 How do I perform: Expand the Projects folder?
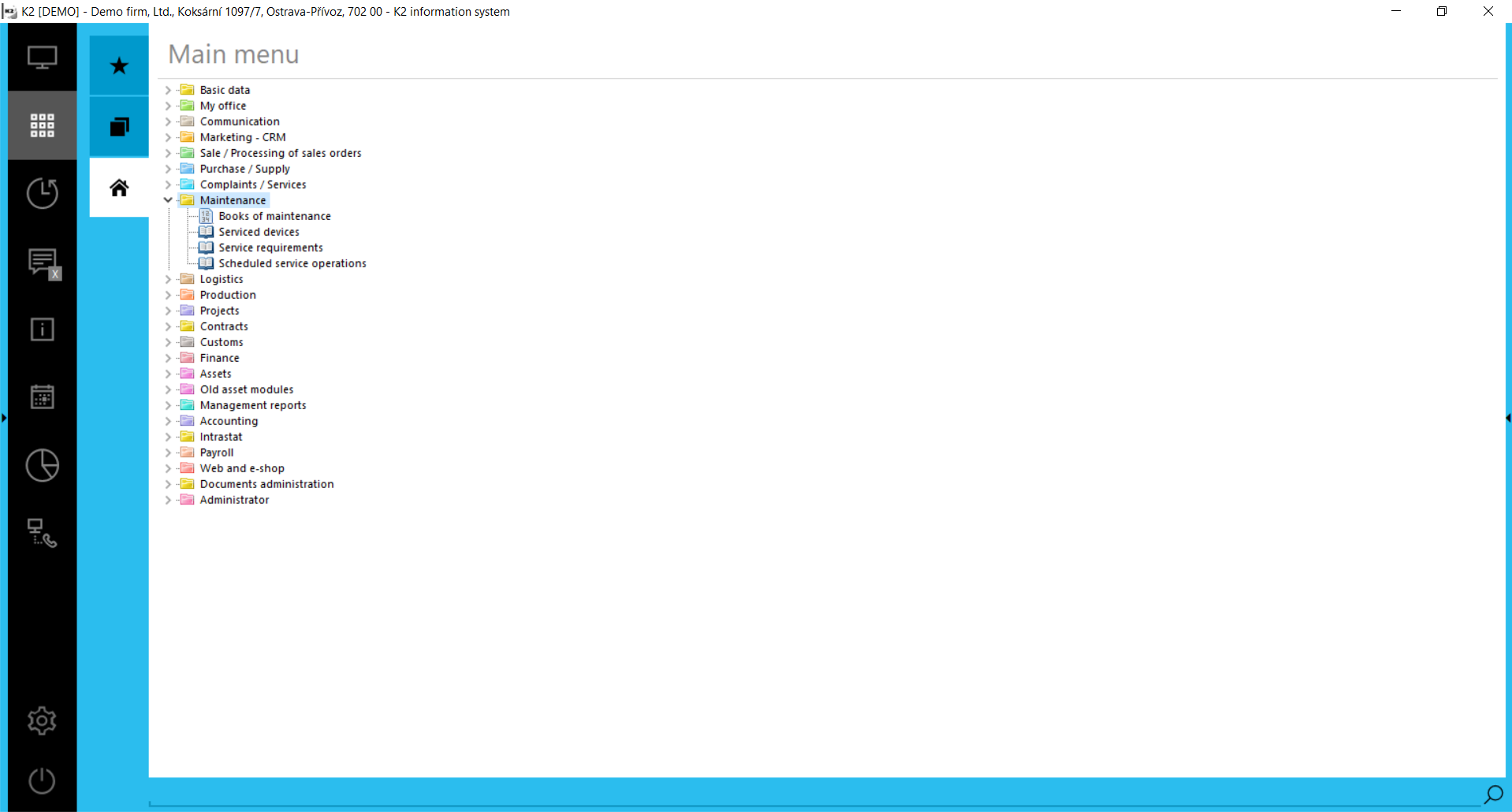168,311
